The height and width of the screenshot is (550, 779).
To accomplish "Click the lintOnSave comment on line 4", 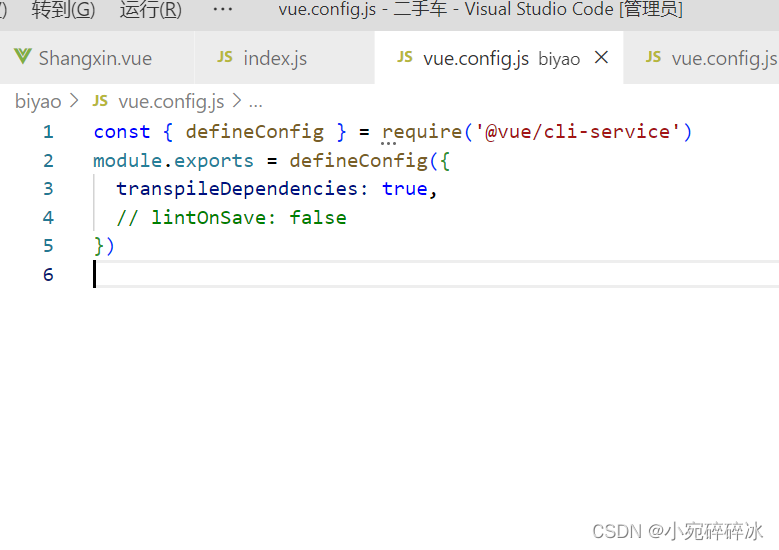I will pyautogui.click(x=232, y=218).
